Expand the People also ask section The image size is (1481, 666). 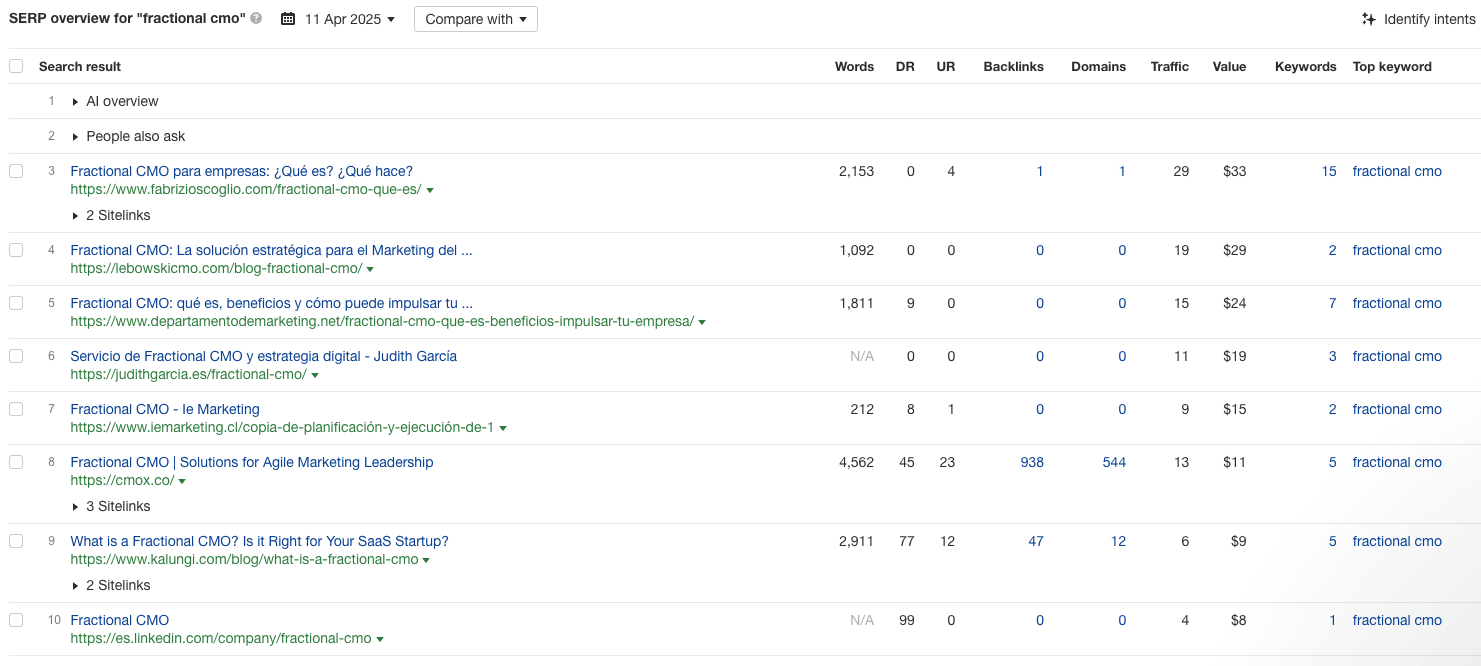click(x=74, y=136)
